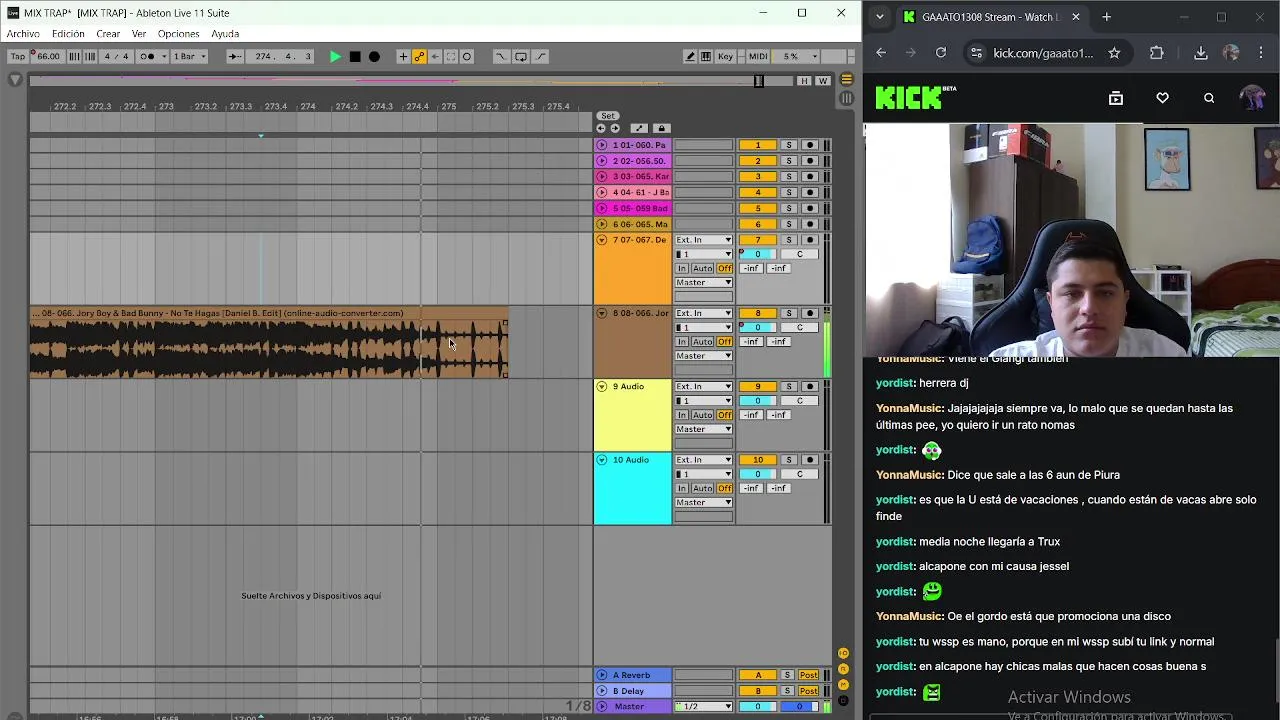Click the Tap tempo button
The width and height of the screenshot is (1280, 720).
18,56
